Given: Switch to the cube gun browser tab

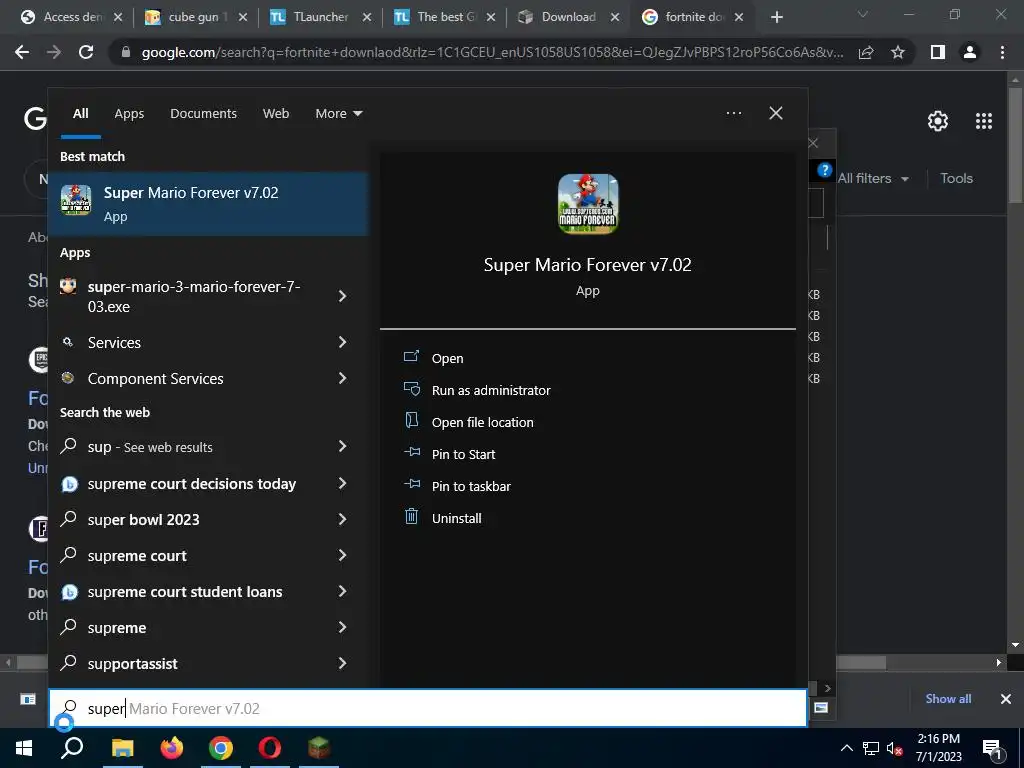Looking at the screenshot, I should pyautogui.click(x=197, y=17).
